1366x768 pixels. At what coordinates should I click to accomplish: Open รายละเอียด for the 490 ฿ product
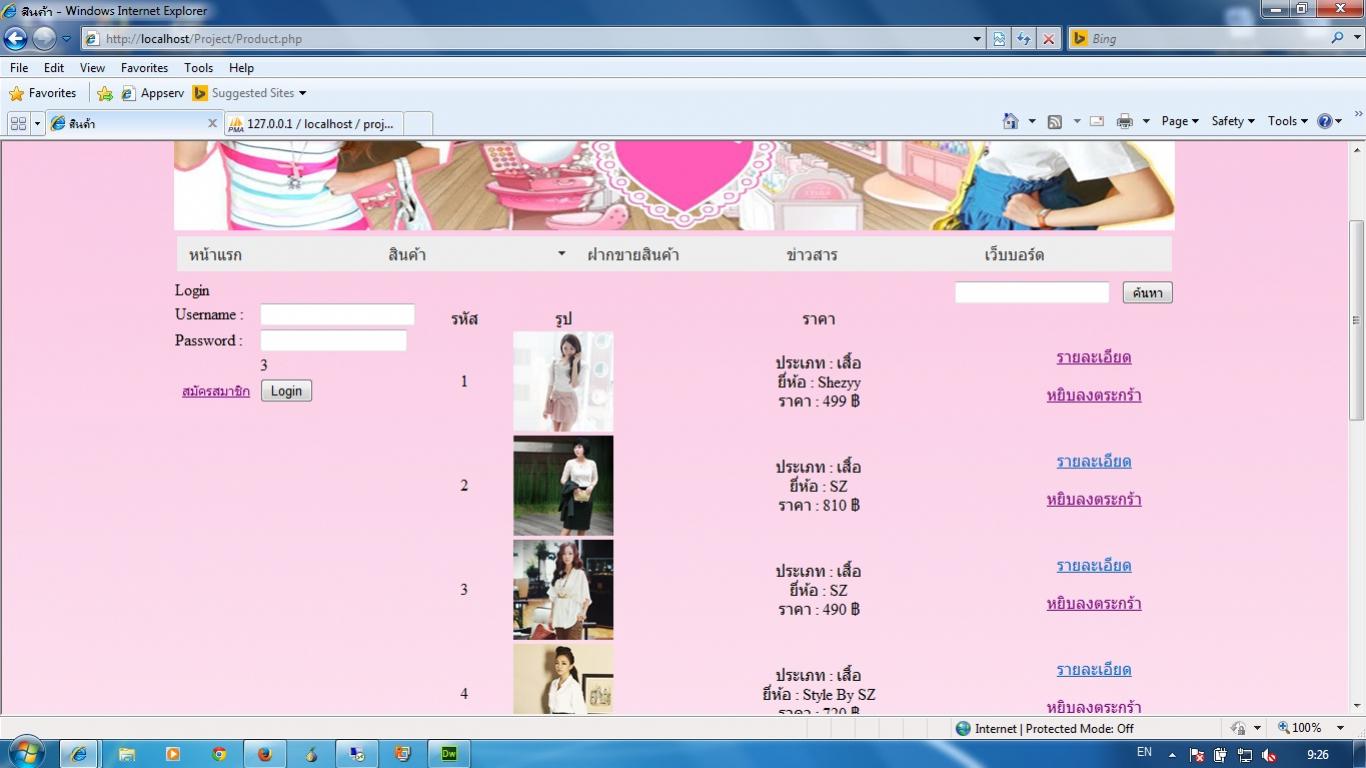pyautogui.click(x=1094, y=565)
